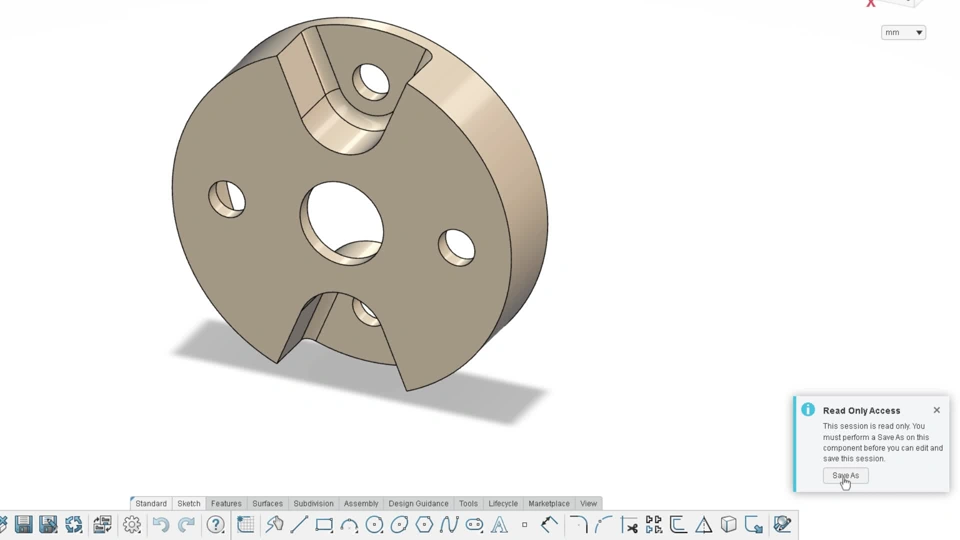Toggle the sketch grid icon
The width and height of the screenshot is (960, 540).
point(246,525)
